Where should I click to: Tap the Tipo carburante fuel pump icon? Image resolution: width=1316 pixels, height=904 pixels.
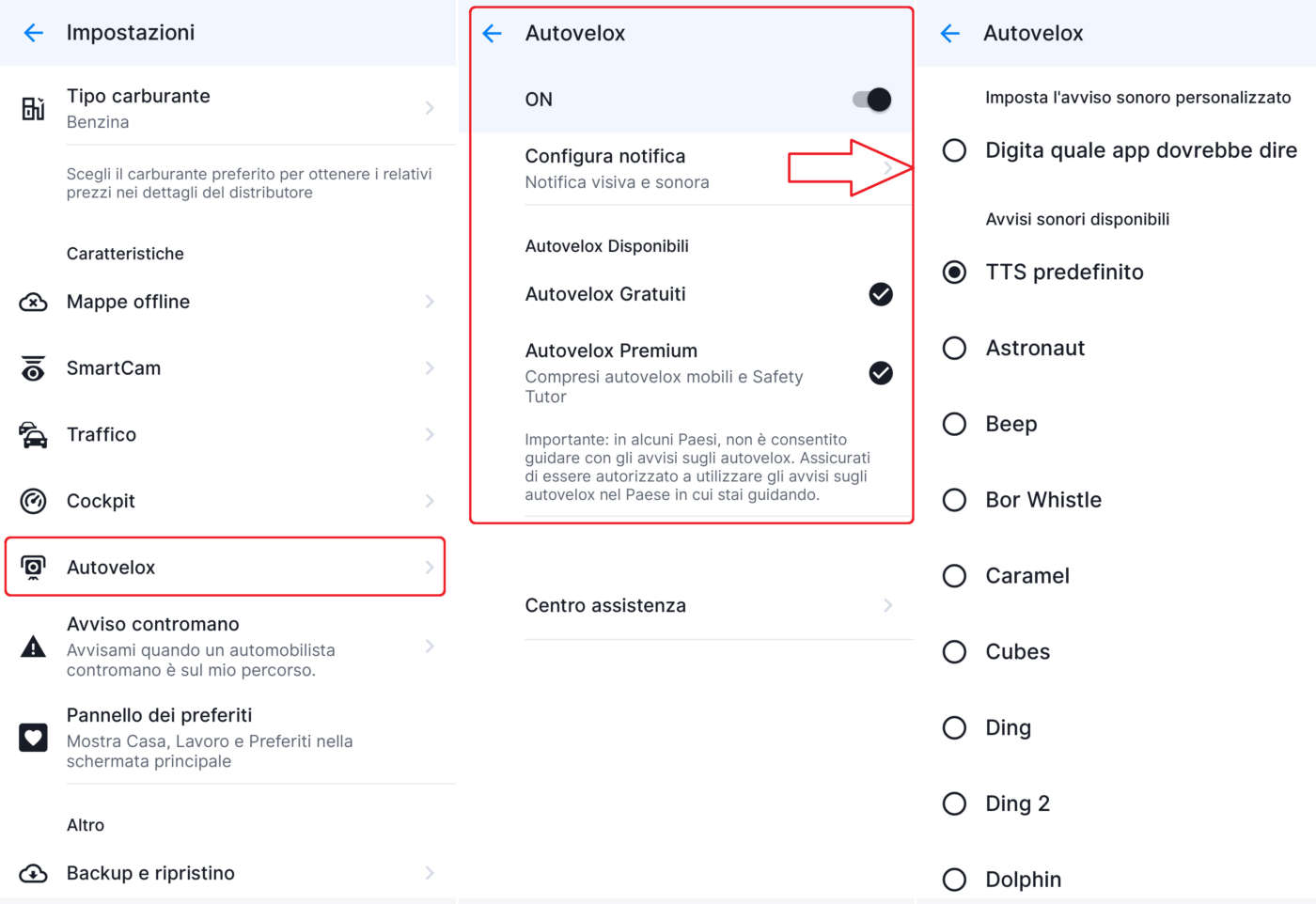coord(33,108)
